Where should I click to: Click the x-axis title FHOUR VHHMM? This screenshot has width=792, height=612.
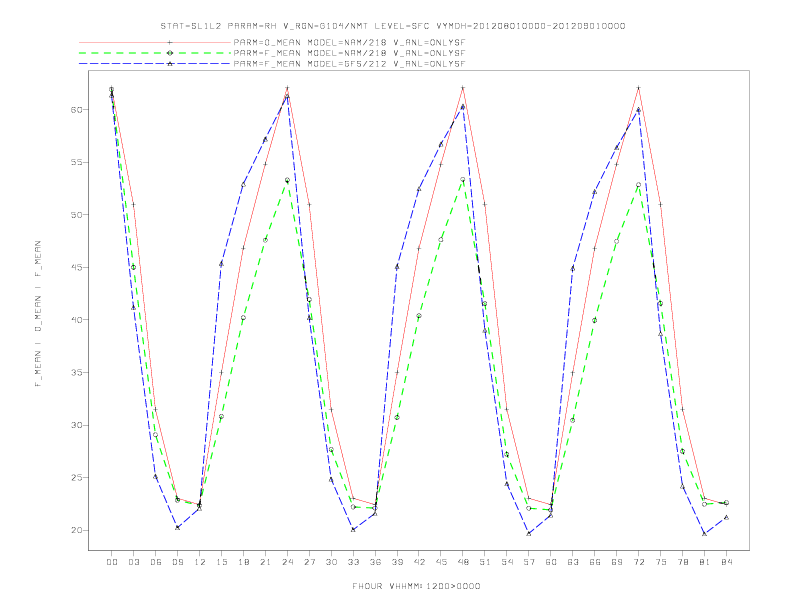416,586
